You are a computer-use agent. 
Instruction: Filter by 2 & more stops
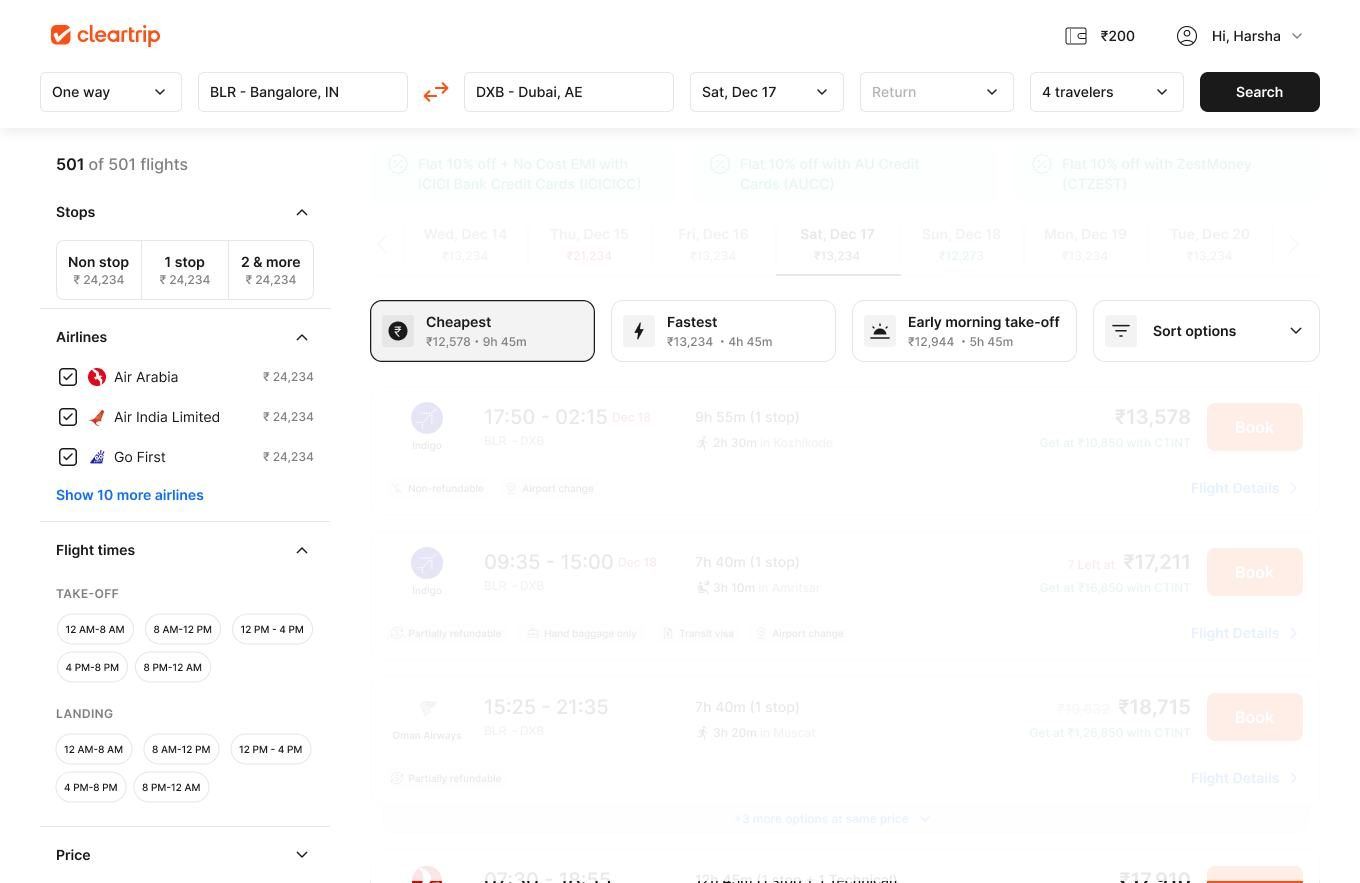tap(271, 270)
